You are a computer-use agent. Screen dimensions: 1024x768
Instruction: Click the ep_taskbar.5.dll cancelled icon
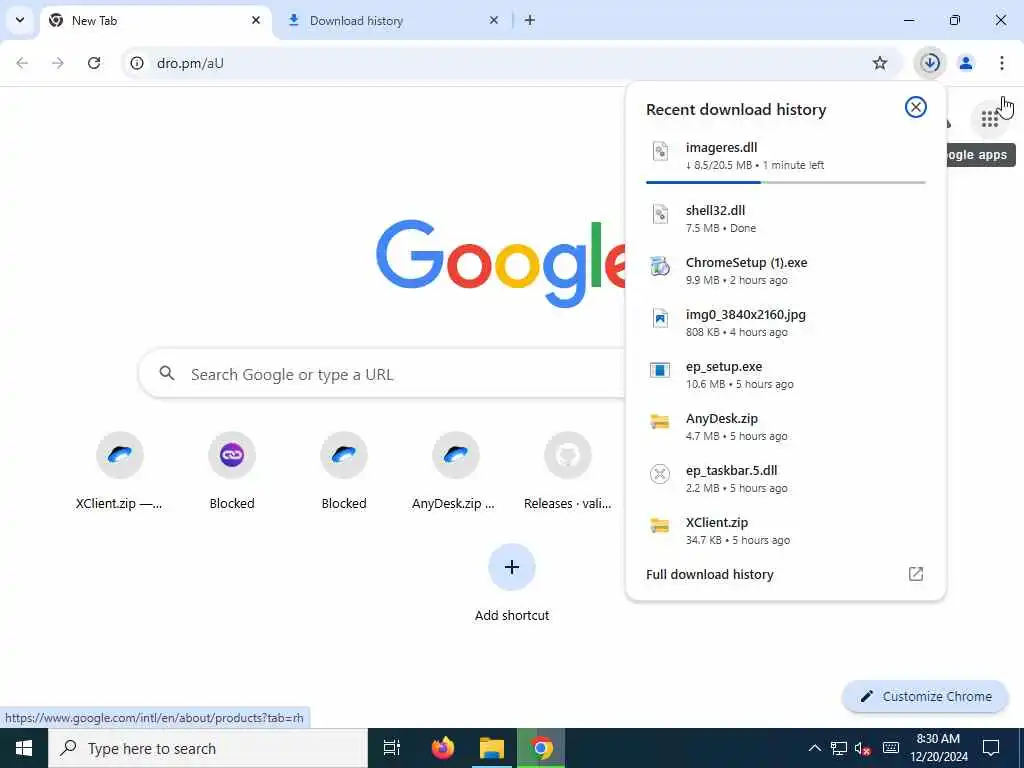click(660, 474)
